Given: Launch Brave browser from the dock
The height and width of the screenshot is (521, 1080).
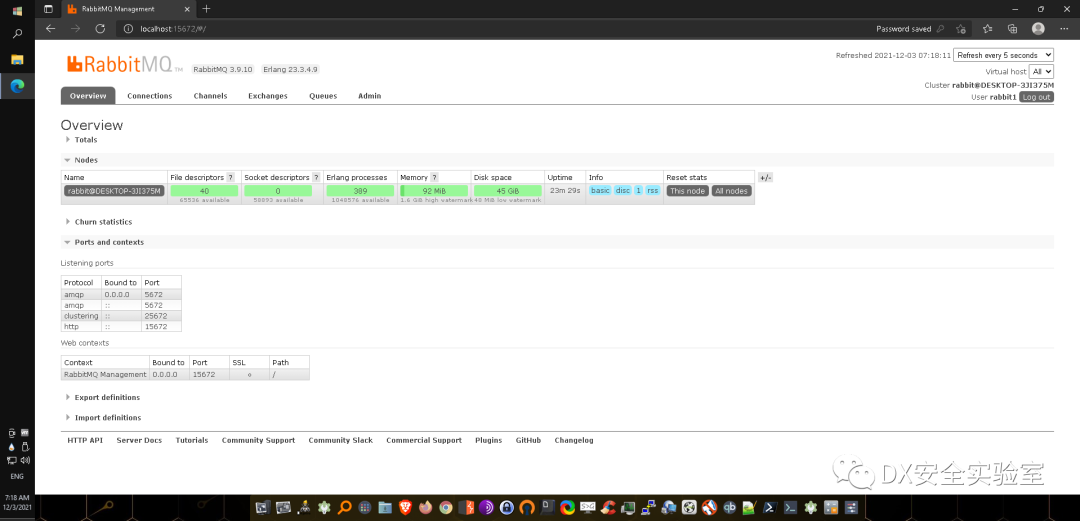Looking at the screenshot, I should pyautogui.click(x=406, y=508).
